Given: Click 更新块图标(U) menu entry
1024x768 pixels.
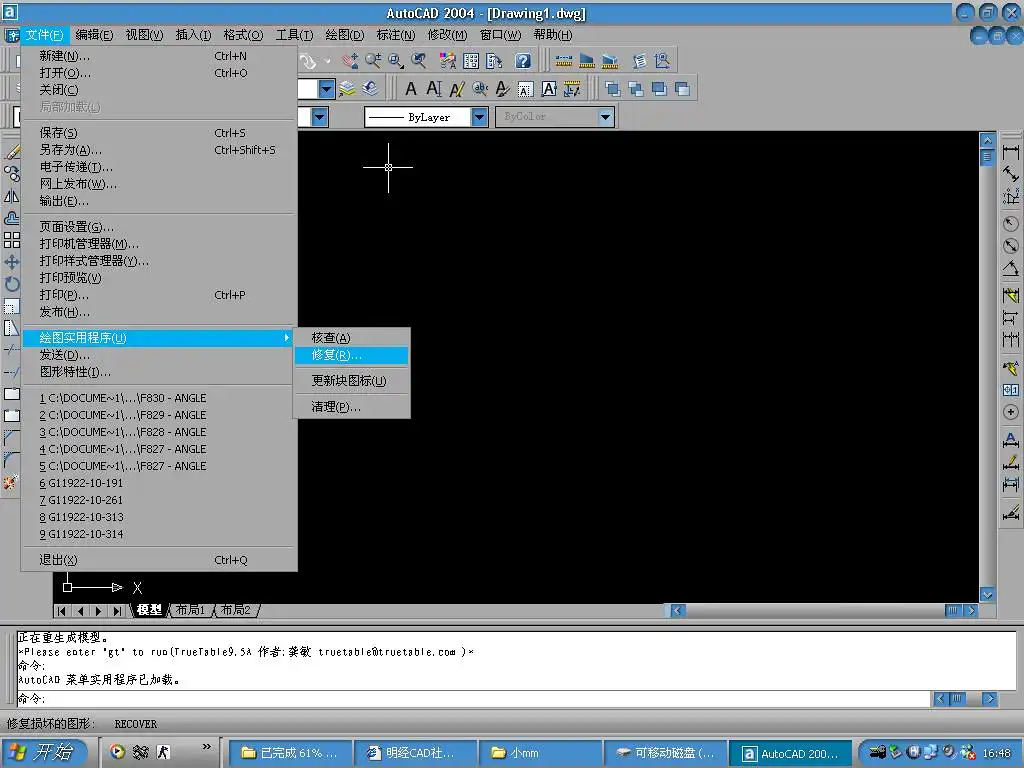Looking at the screenshot, I should coord(351,381).
